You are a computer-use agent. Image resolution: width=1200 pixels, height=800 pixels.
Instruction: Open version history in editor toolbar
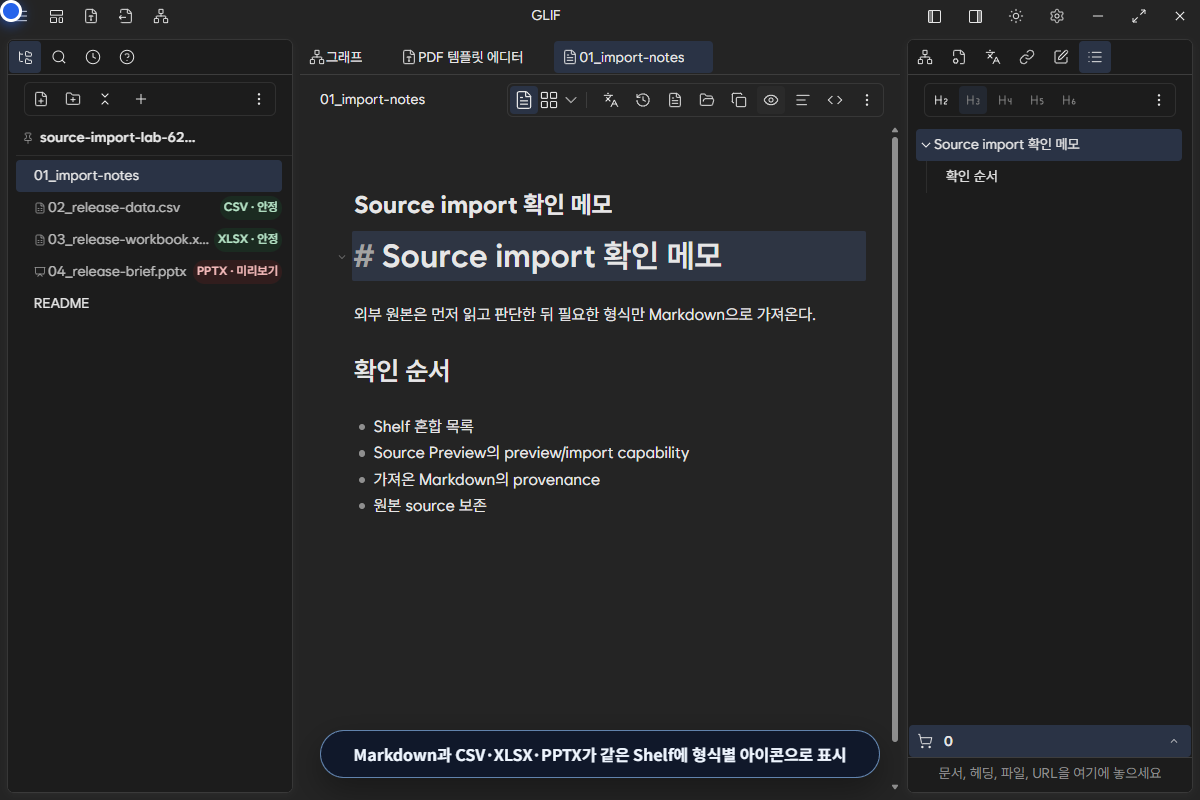click(x=643, y=100)
